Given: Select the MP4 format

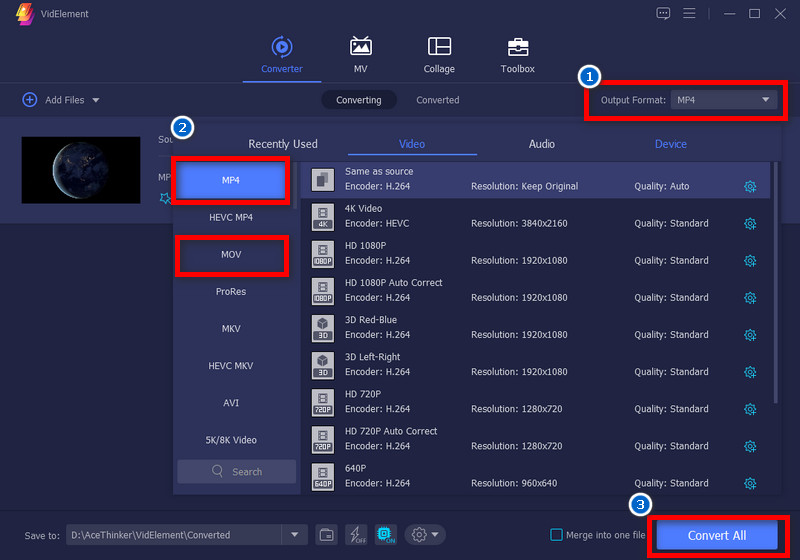Looking at the screenshot, I should (x=231, y=180).
